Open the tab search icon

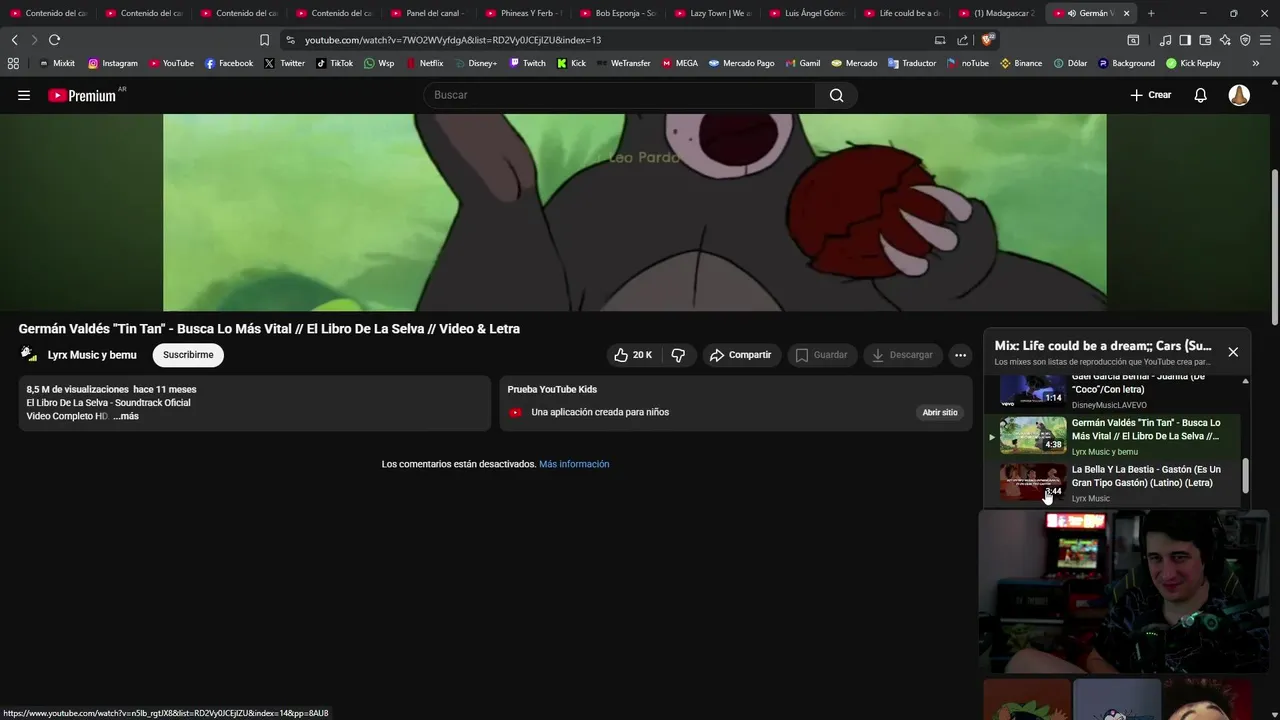pos(1133,40)
